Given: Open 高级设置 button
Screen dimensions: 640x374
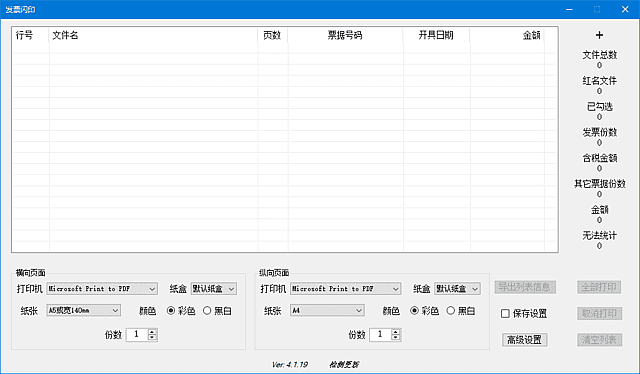Looking at the screenshot, I should tap(524, 340).
